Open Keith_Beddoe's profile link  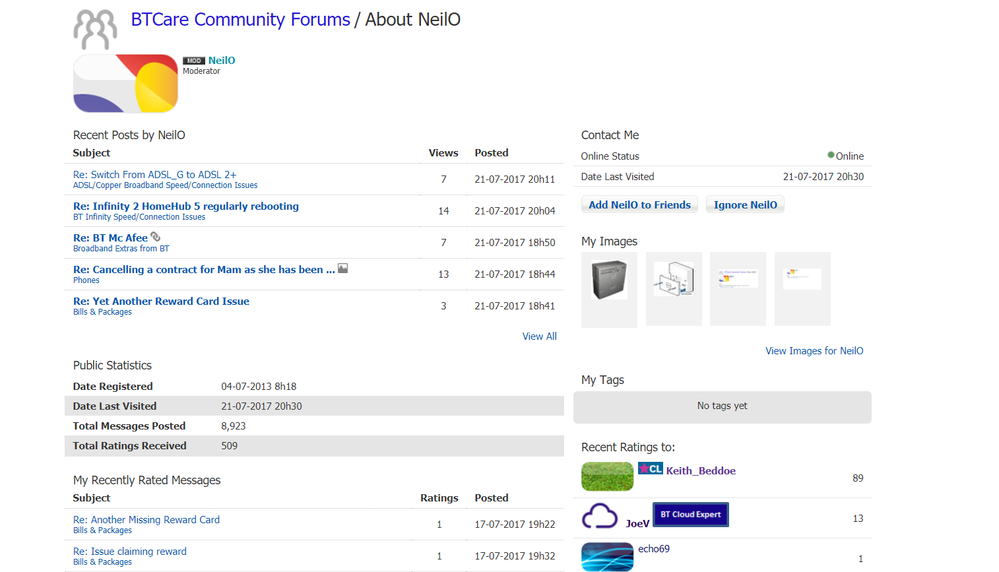701,471
